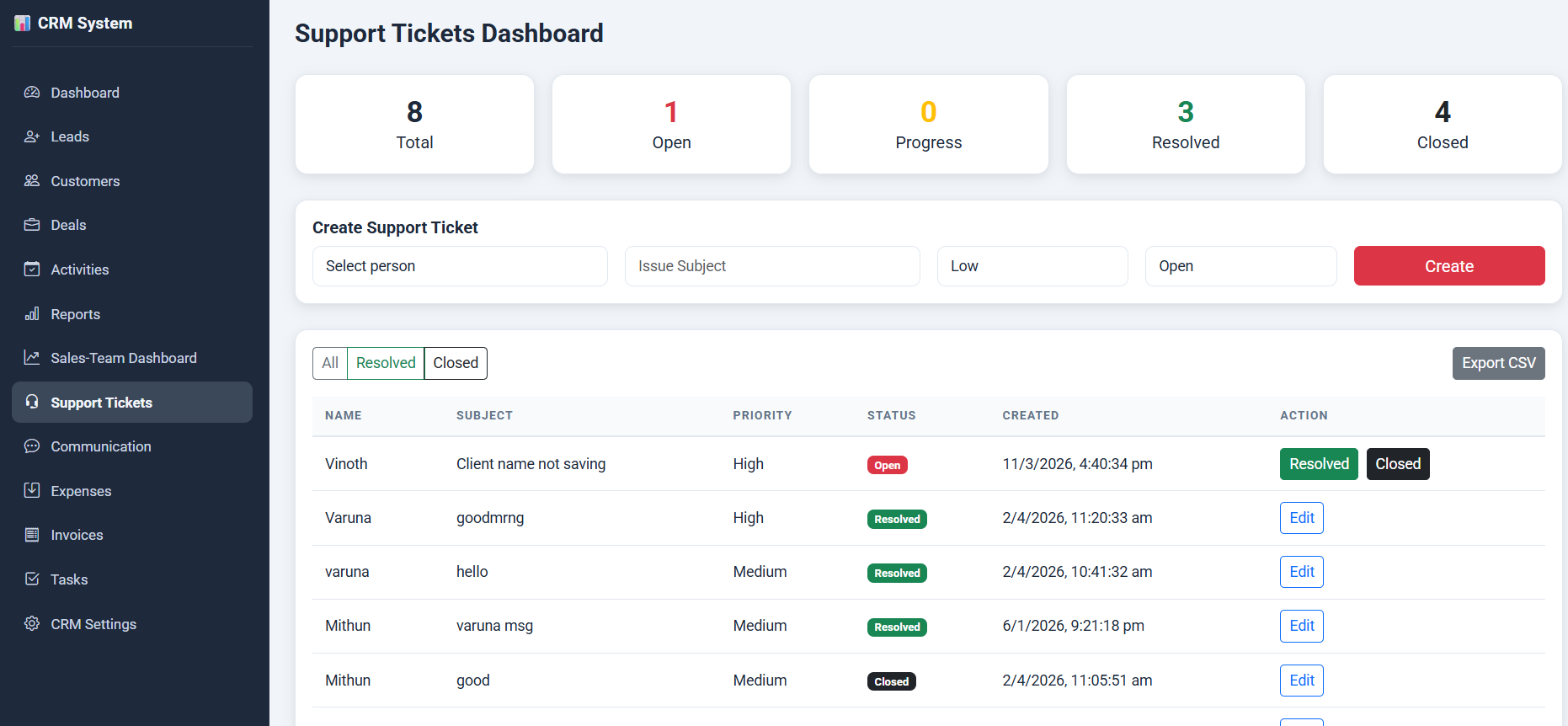Expand the Select person dropdown
The height and width of the screenshot is (726, 1568).
[x=460, y=266]
